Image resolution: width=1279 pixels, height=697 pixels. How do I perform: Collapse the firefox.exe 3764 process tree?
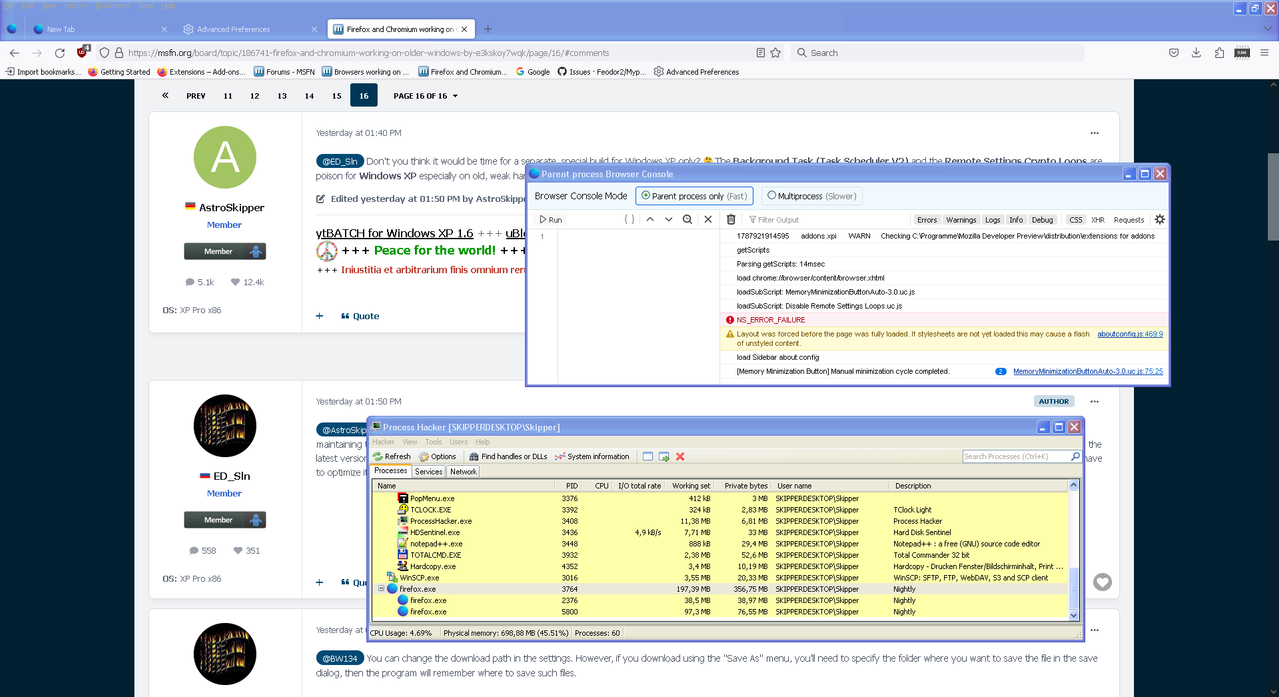[x=381, y=589]
